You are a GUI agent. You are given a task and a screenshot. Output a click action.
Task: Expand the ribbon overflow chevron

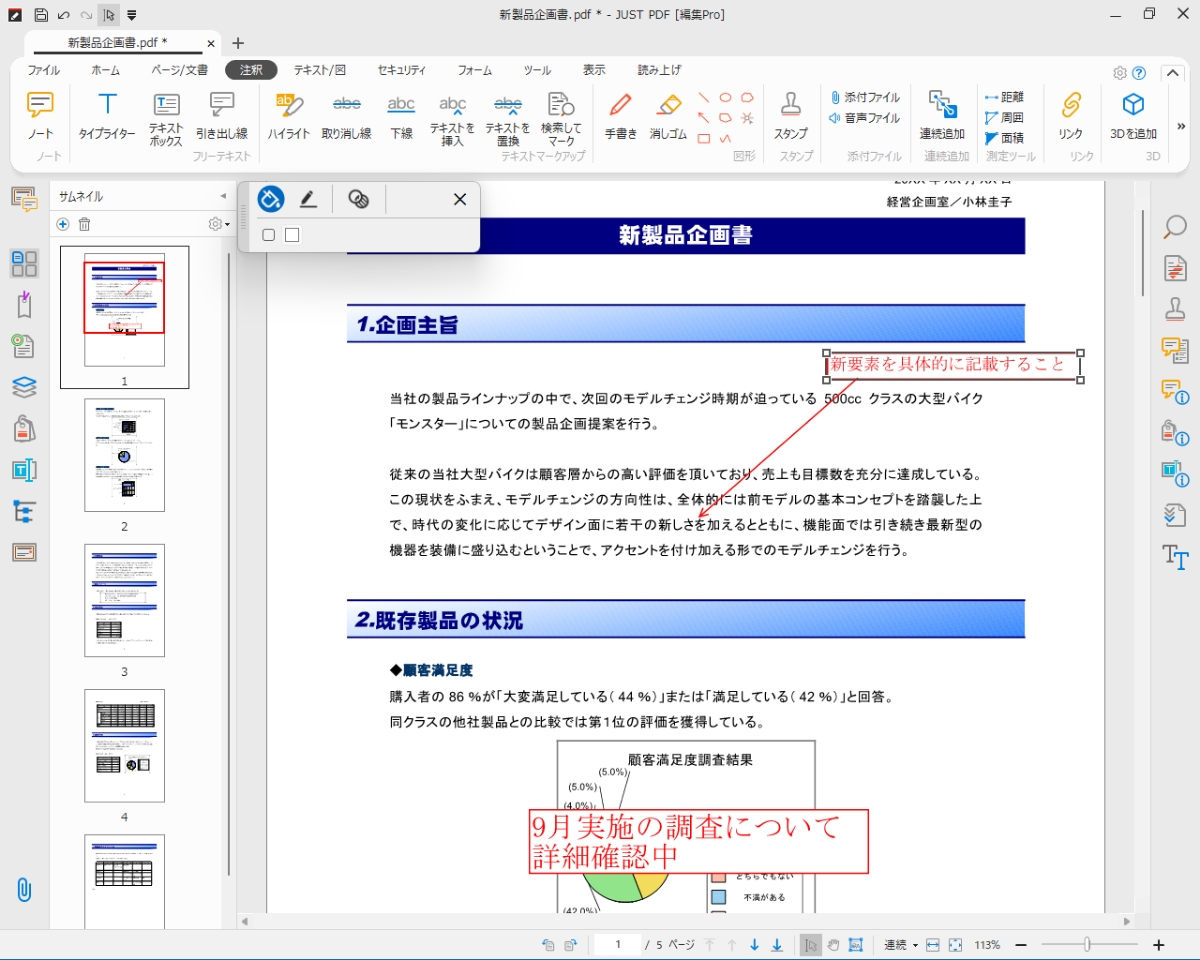(1181, 125)
